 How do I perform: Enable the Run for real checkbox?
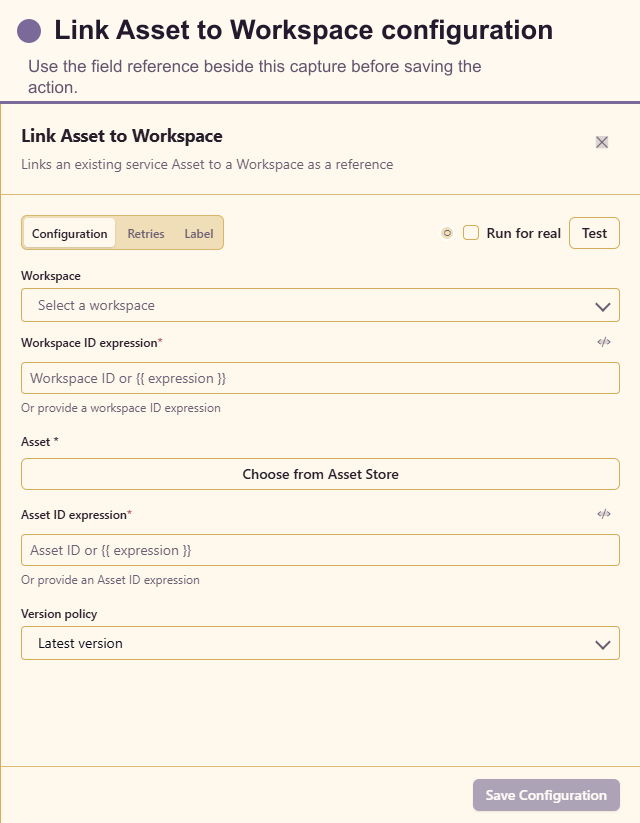click(x=471, y=233)
